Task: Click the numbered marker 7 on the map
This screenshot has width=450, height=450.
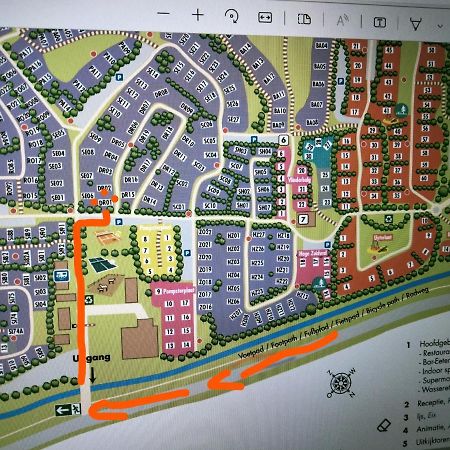Action: coord(303,219)
